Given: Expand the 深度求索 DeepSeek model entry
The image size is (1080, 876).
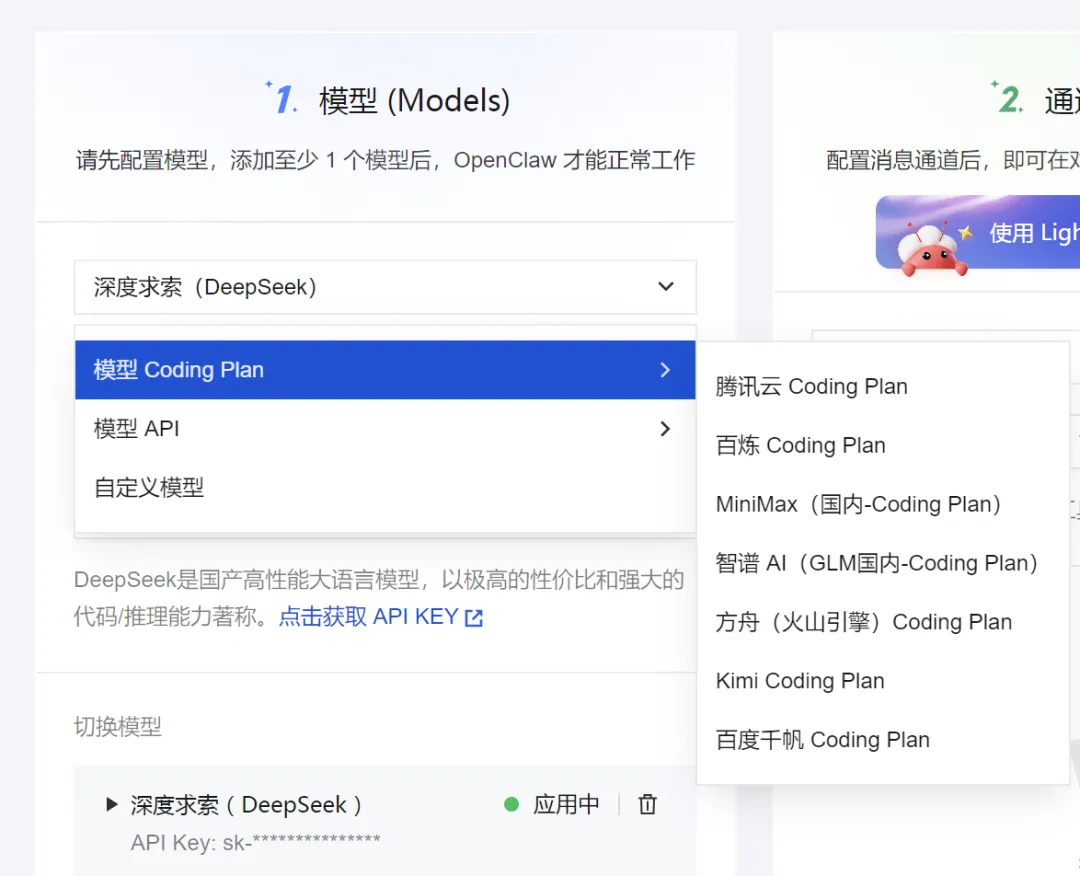Looking at the screenshot, I should [x=112, y=804].
